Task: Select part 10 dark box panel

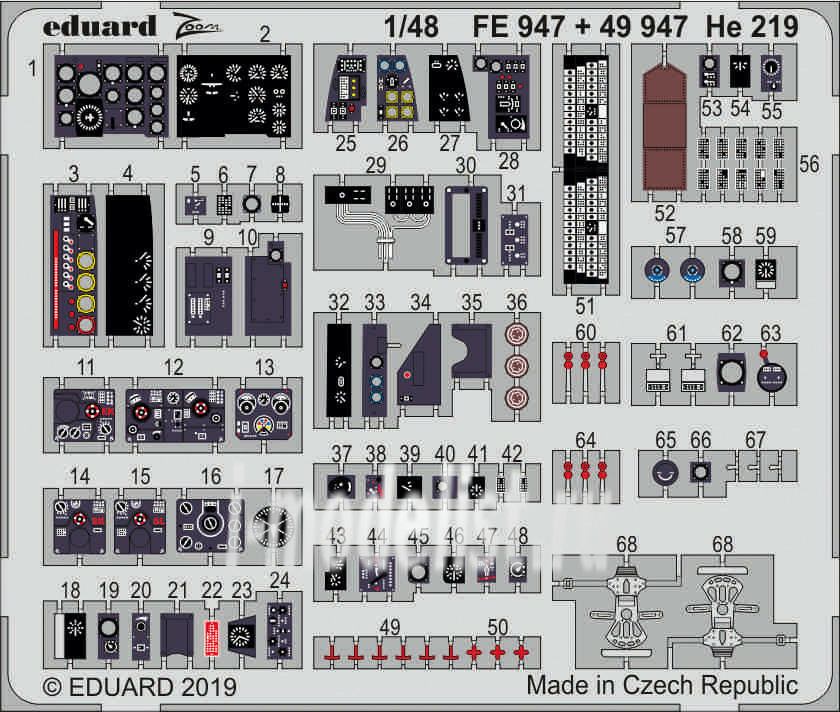Action: click(268, 290)
